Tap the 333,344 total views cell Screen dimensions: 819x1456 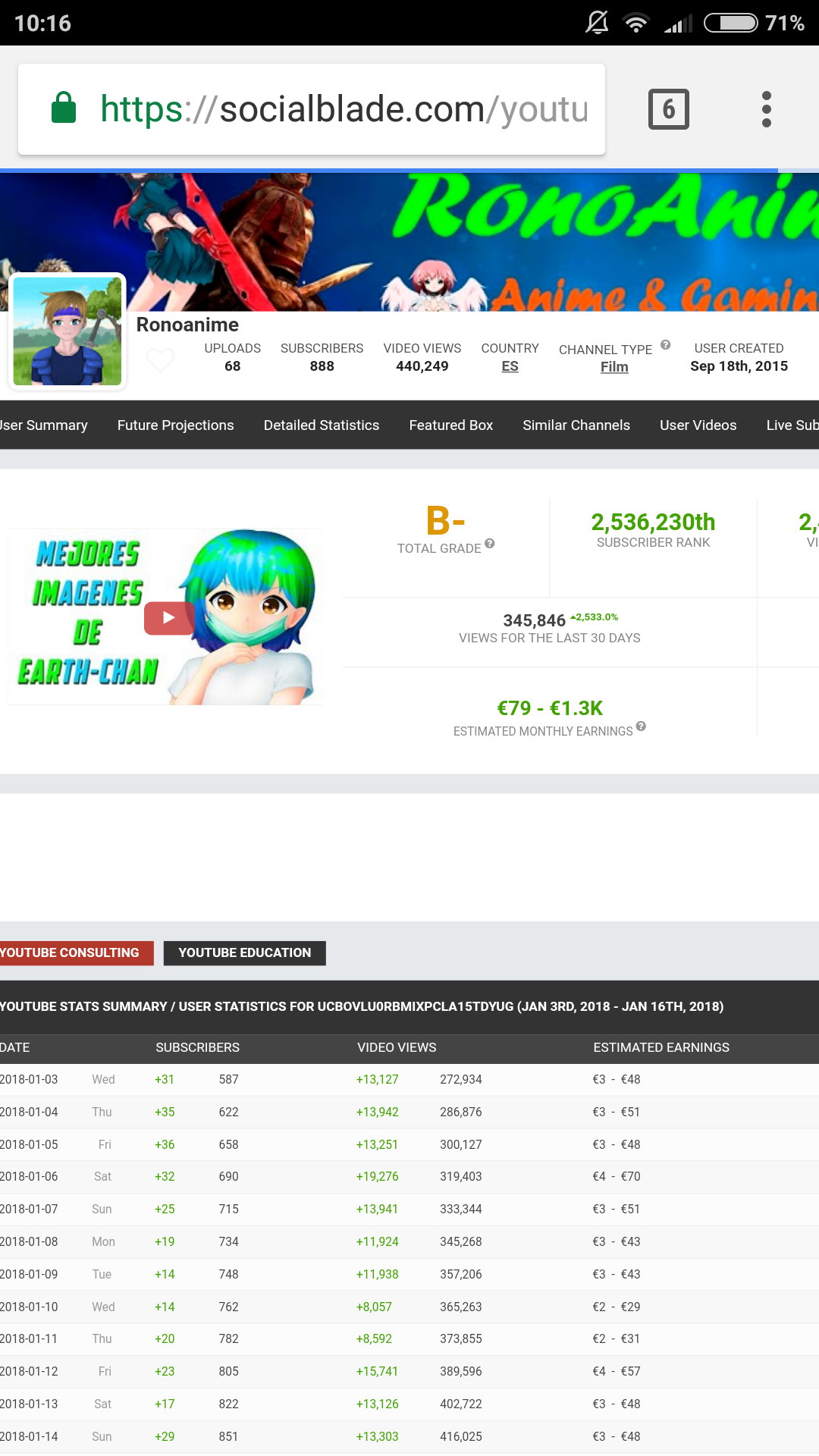(x=461, y=1209)
